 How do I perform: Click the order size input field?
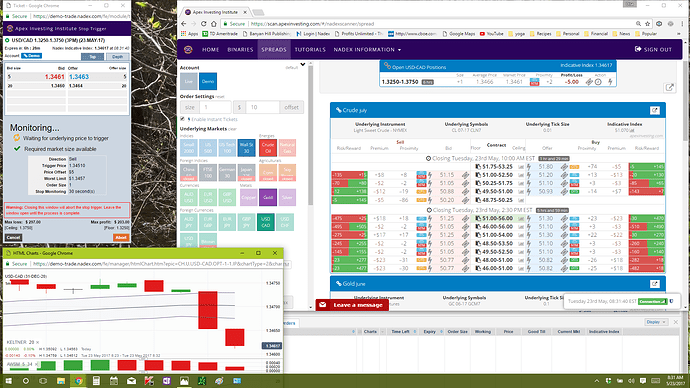(215, 107)
